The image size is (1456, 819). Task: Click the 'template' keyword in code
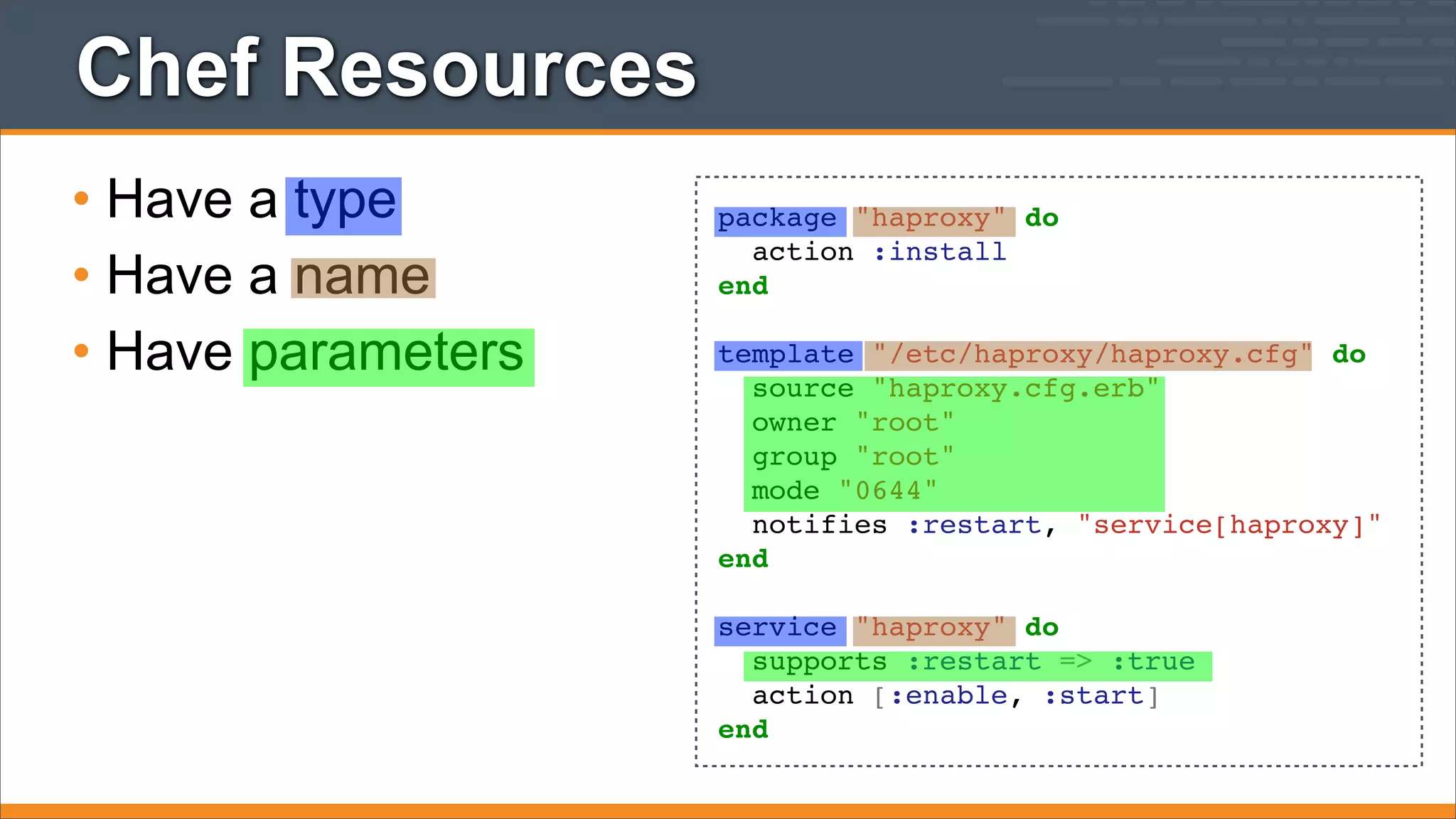coord(788,355)
